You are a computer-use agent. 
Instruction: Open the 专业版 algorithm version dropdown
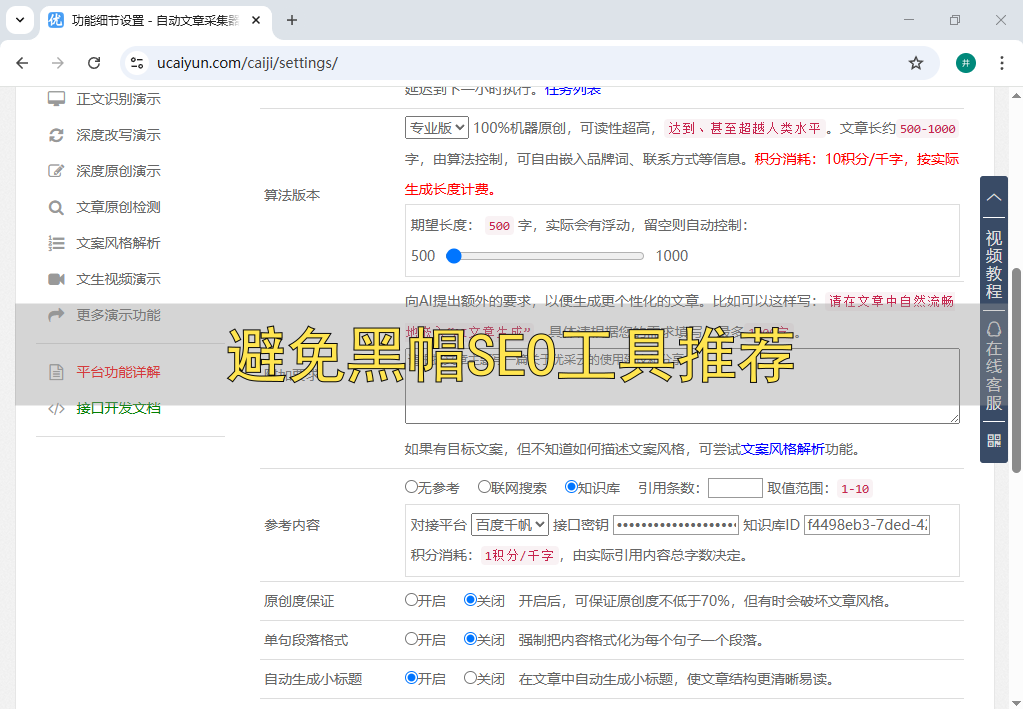pyautogui.click(x=436, y=127)
